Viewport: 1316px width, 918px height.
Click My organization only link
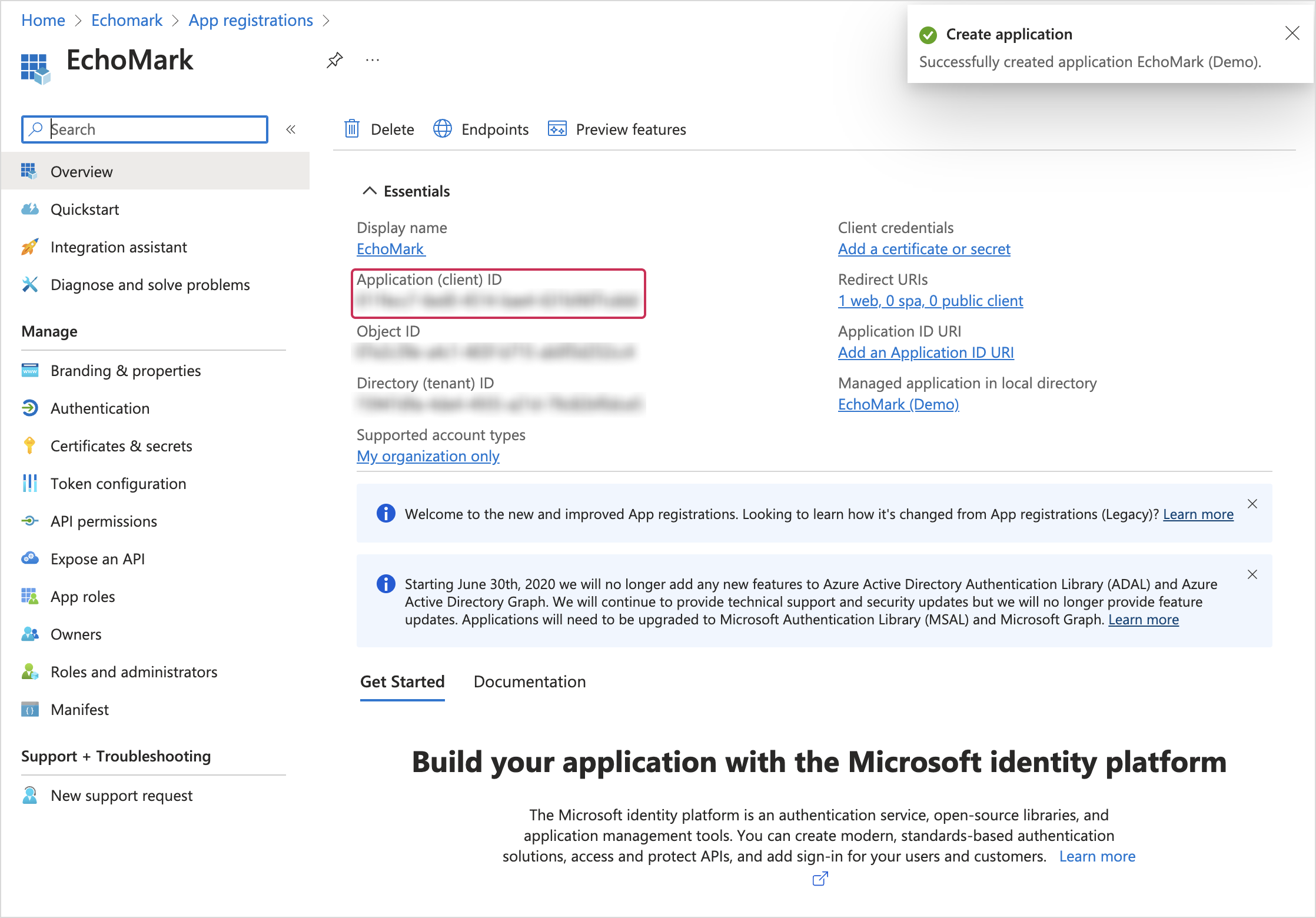(x=428, y=456)
